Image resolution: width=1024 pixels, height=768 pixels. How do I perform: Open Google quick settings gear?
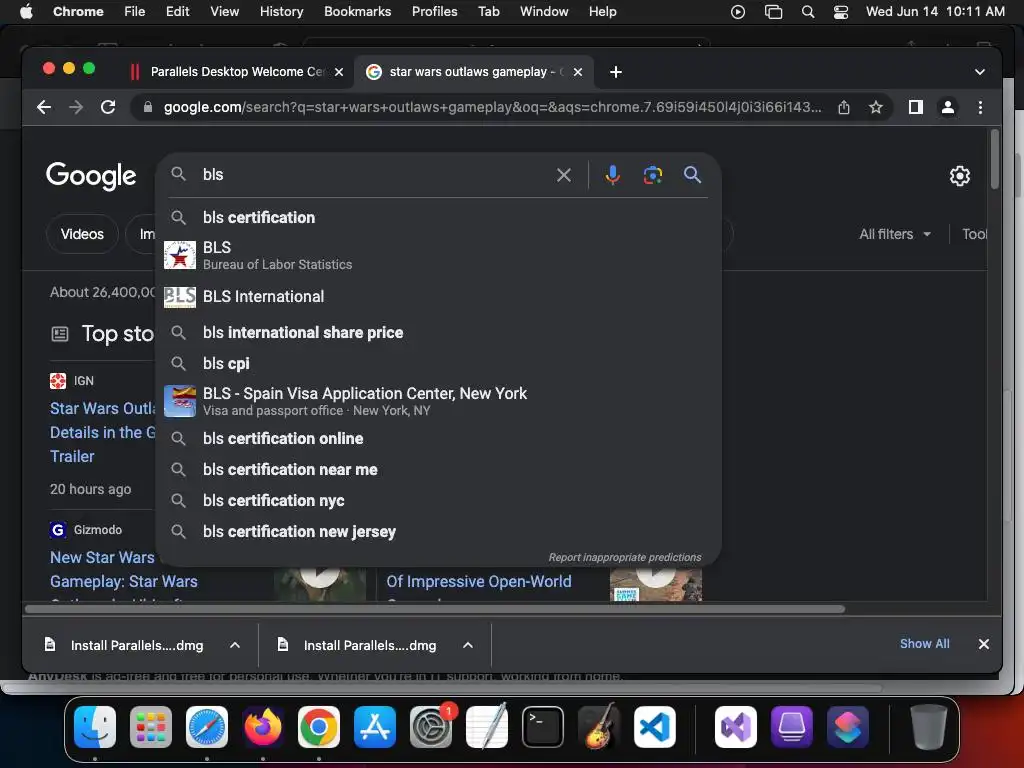point(959,176)
